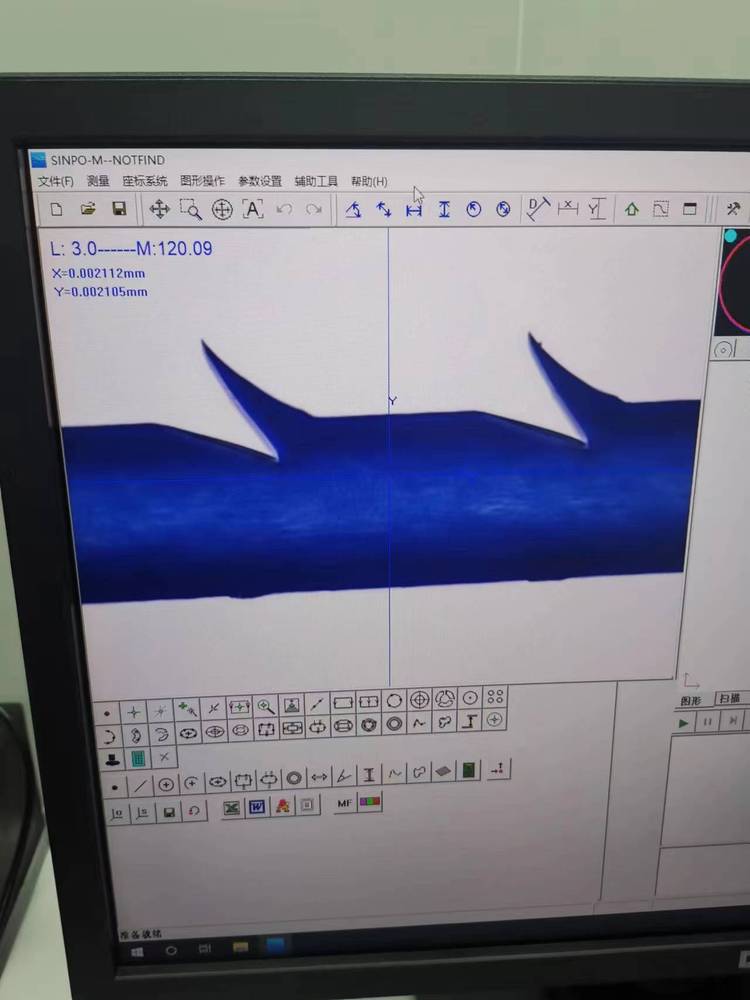Image resolution: width=750 pixels, height=1000 pixels.
Task: Open the 测量 menu
Action: 98,181
